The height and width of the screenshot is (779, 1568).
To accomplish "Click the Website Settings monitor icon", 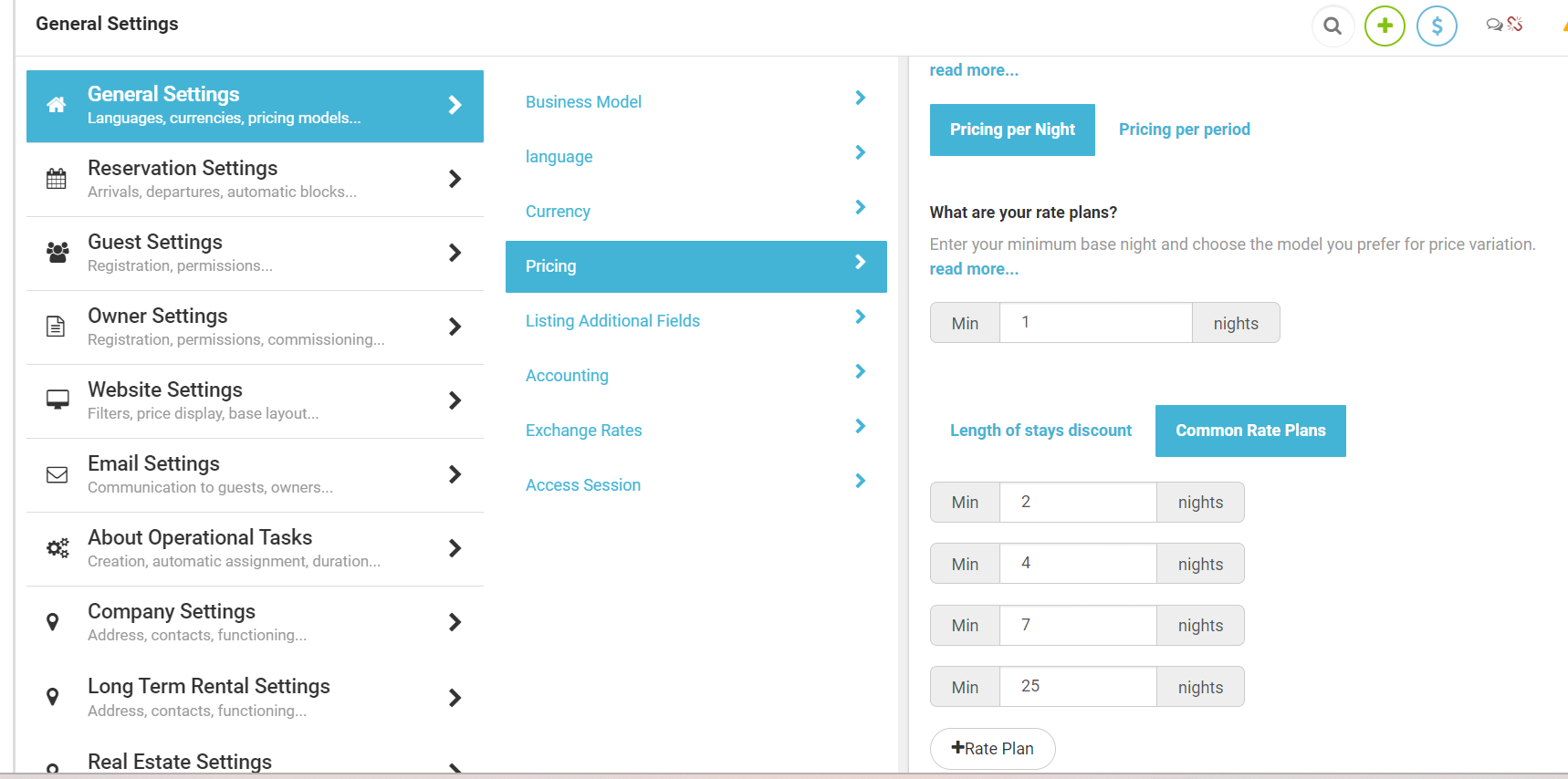I will [57, 400].
